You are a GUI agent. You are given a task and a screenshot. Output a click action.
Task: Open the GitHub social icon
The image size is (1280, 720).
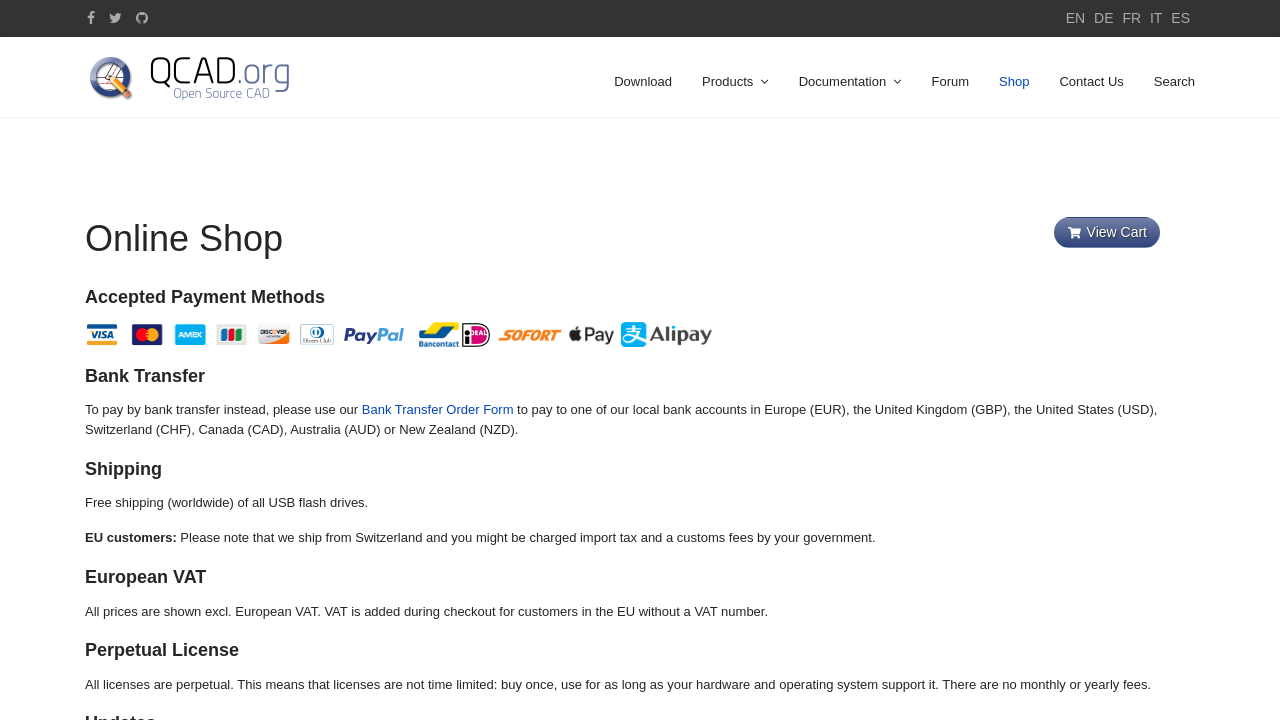coord(142,18)
